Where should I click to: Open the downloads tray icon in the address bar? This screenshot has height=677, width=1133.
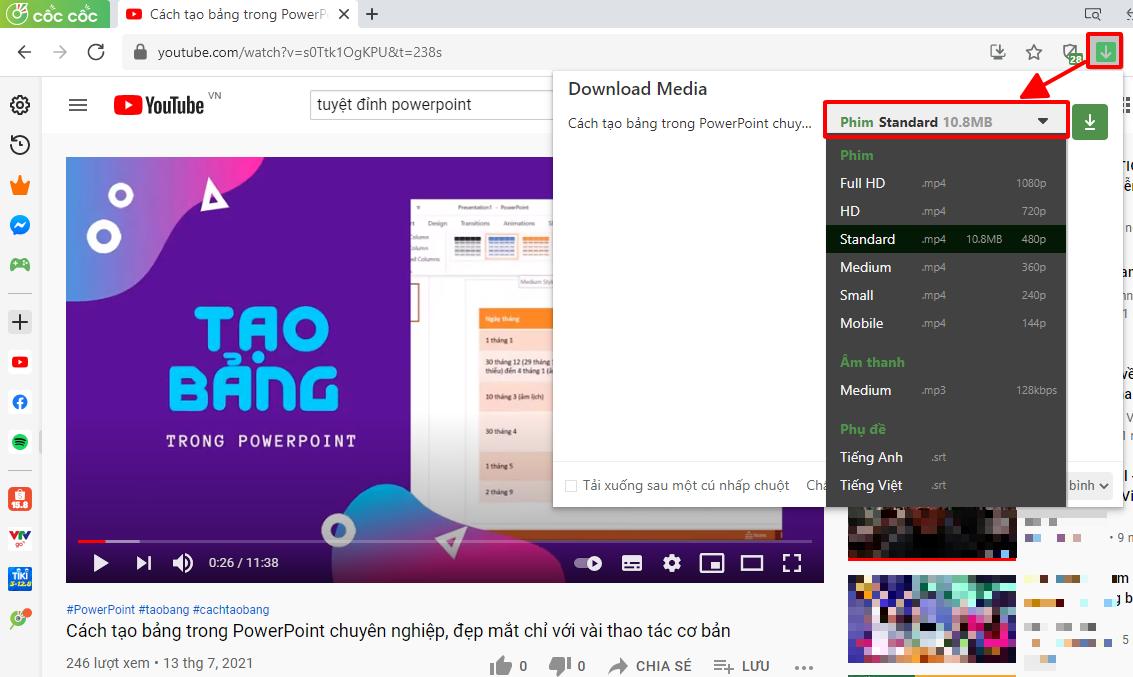pos(998,52)
